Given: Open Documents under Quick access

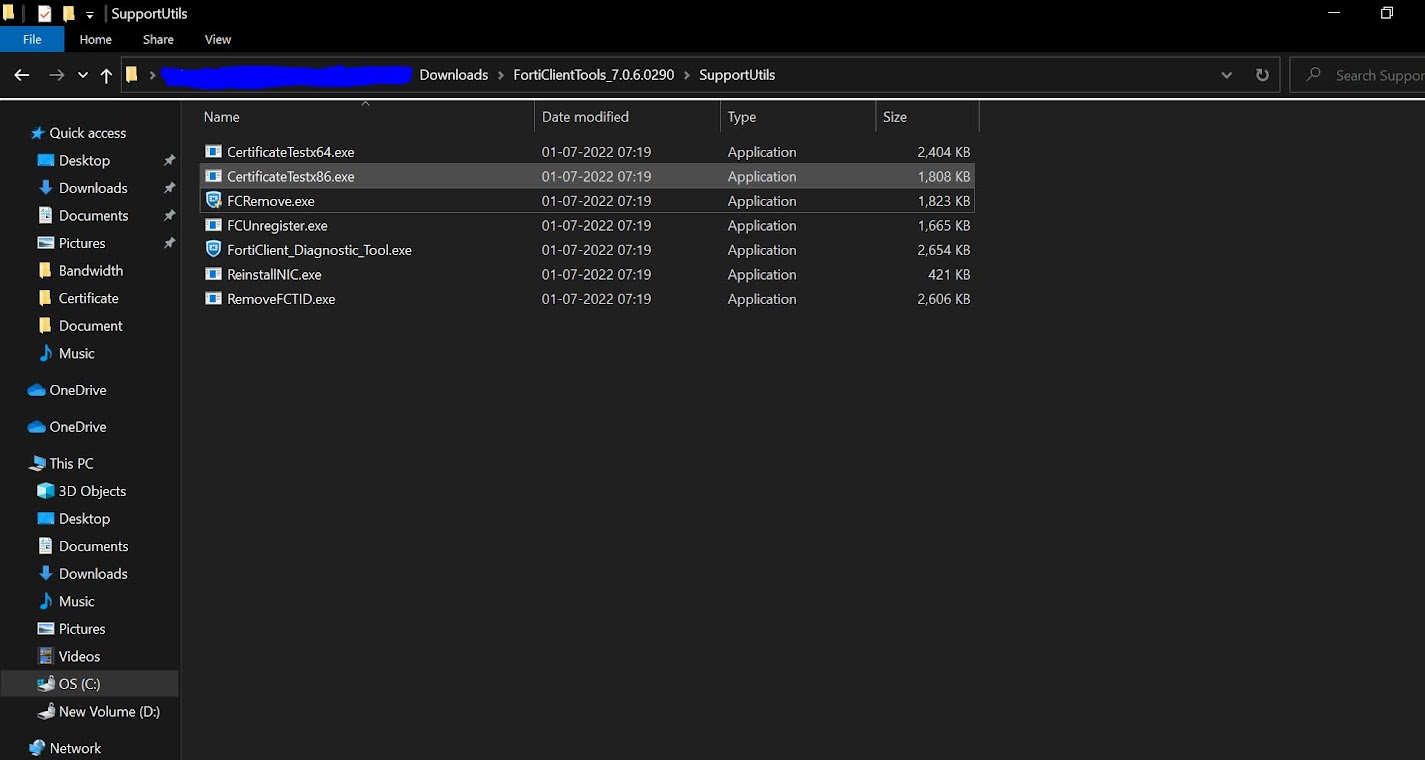Looking at the screenshot, I should [94, 215].
